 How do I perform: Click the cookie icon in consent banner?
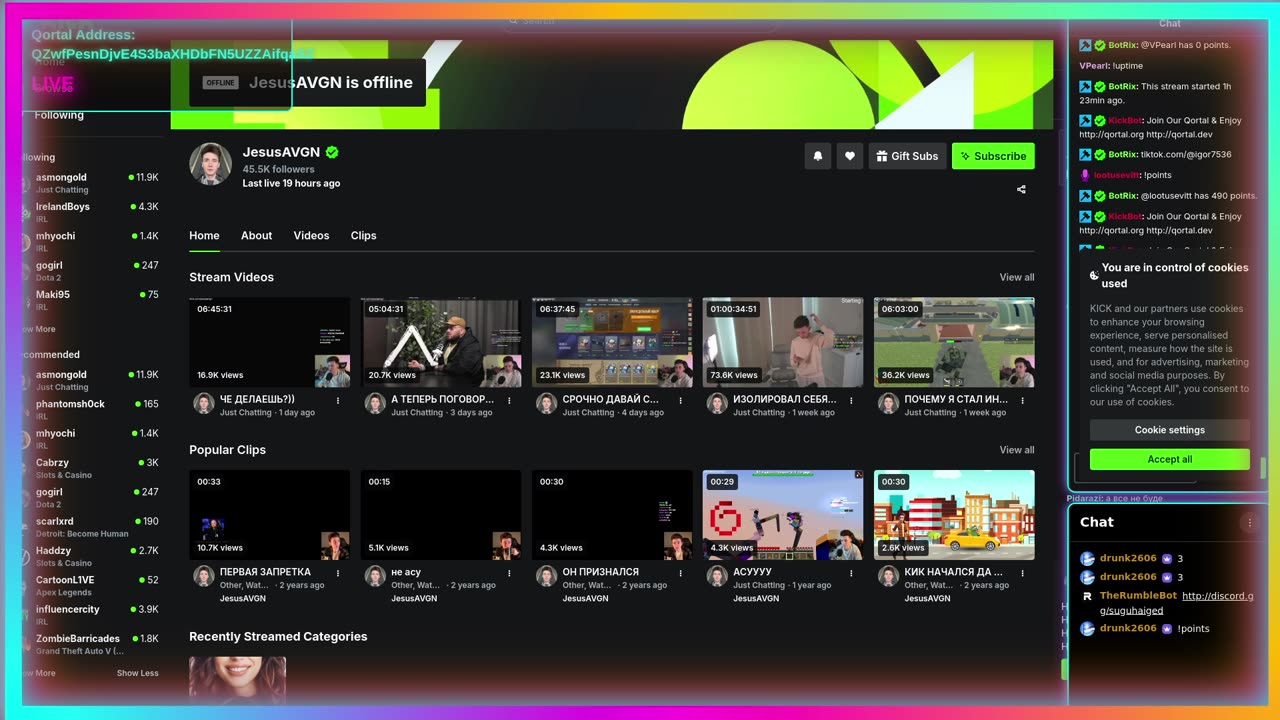[x=1094, y=275]
